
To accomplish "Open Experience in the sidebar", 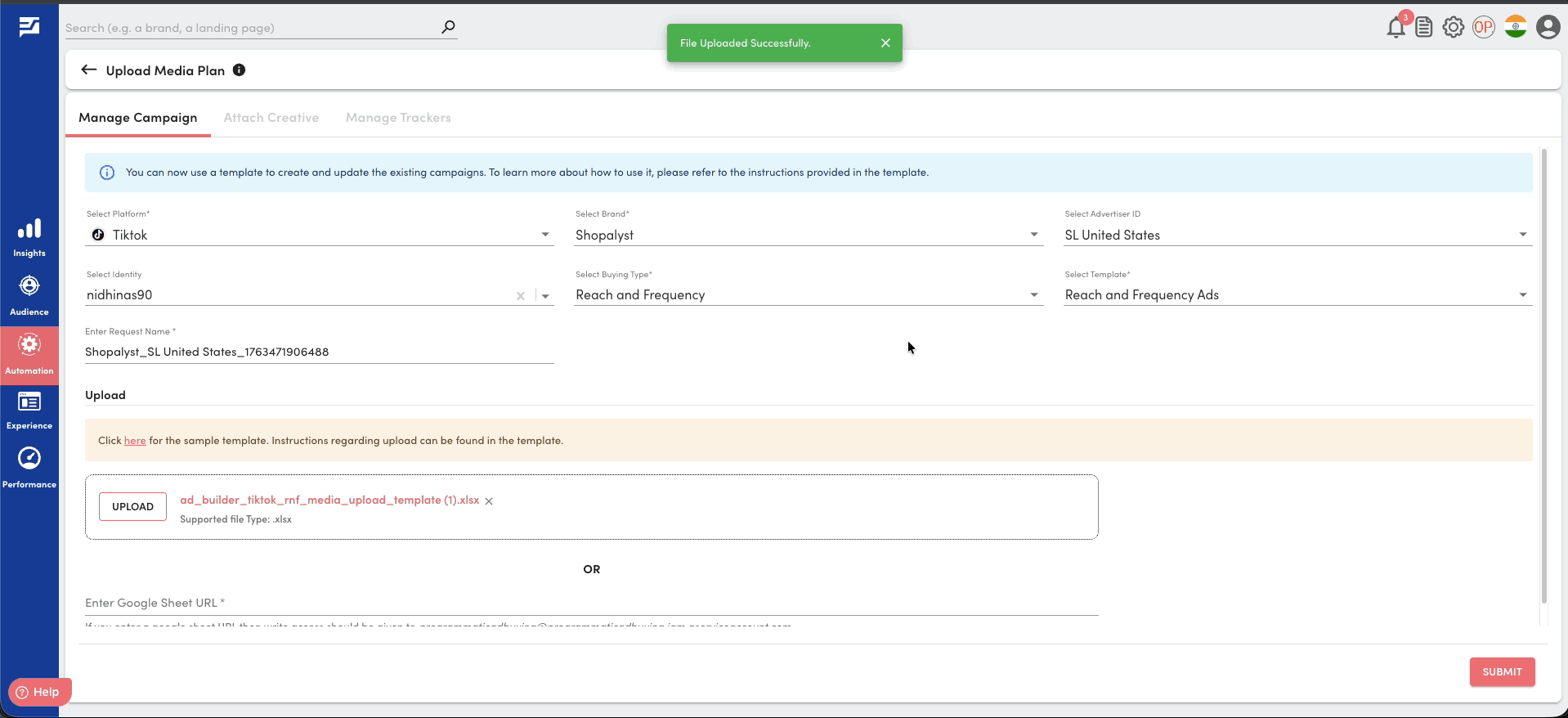I will coord(29,410).
